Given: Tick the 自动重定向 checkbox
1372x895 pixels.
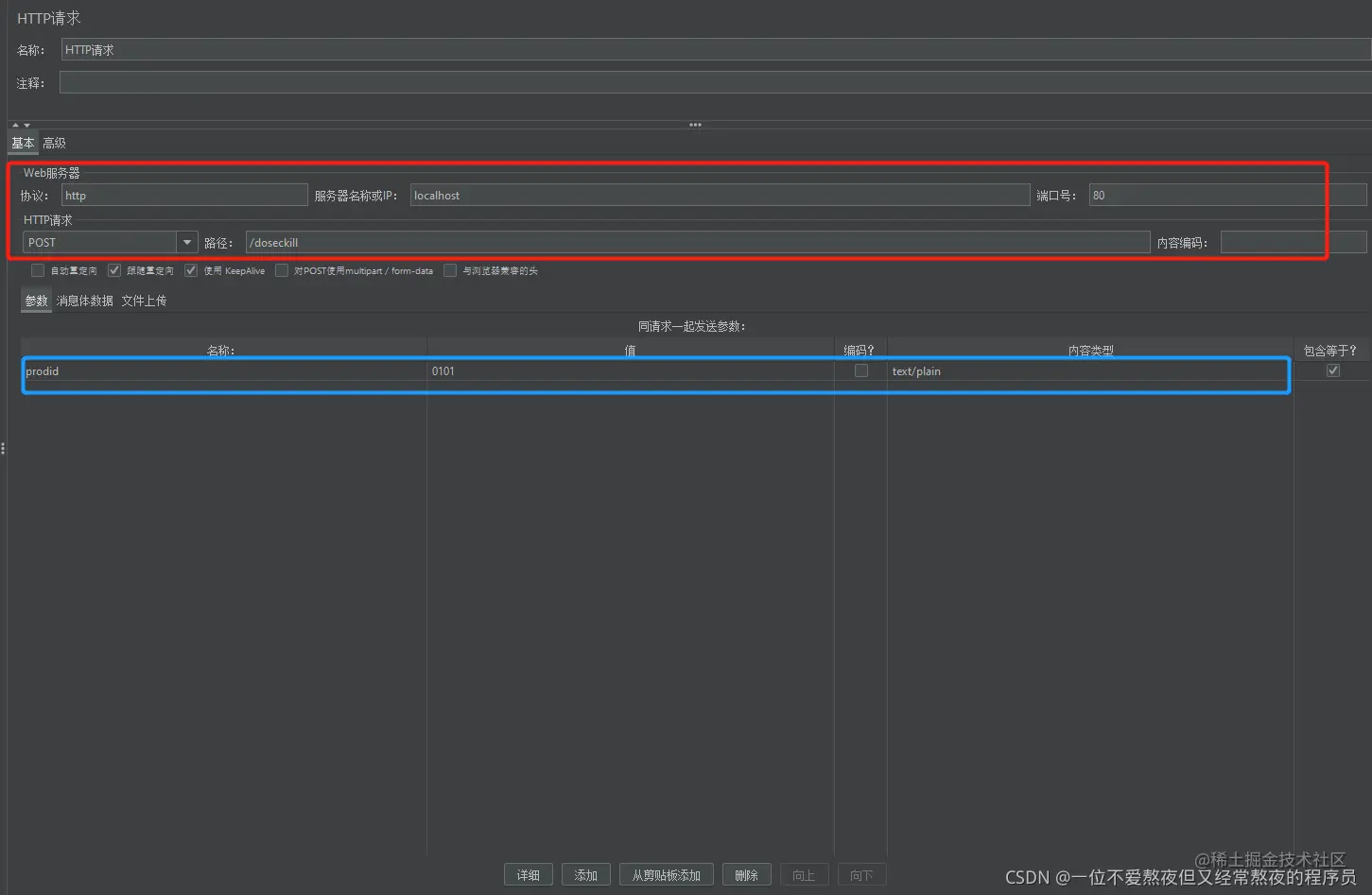Looking at the screenshot, I should tap(38, 270).
